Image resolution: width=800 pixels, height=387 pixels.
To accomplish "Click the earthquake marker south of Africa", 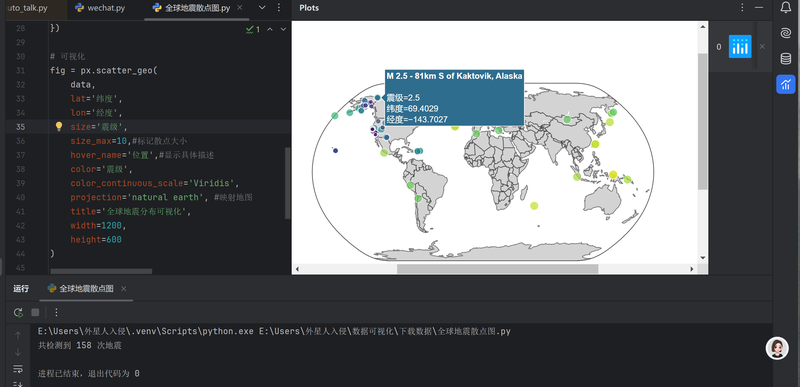I will coord(534,205).
